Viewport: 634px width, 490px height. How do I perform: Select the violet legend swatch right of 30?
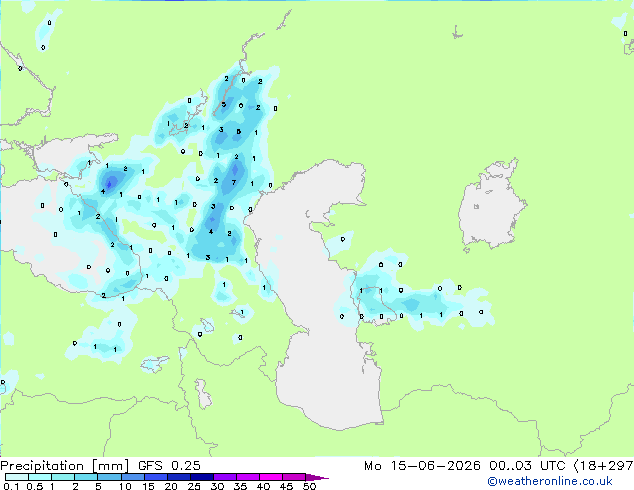225,477
